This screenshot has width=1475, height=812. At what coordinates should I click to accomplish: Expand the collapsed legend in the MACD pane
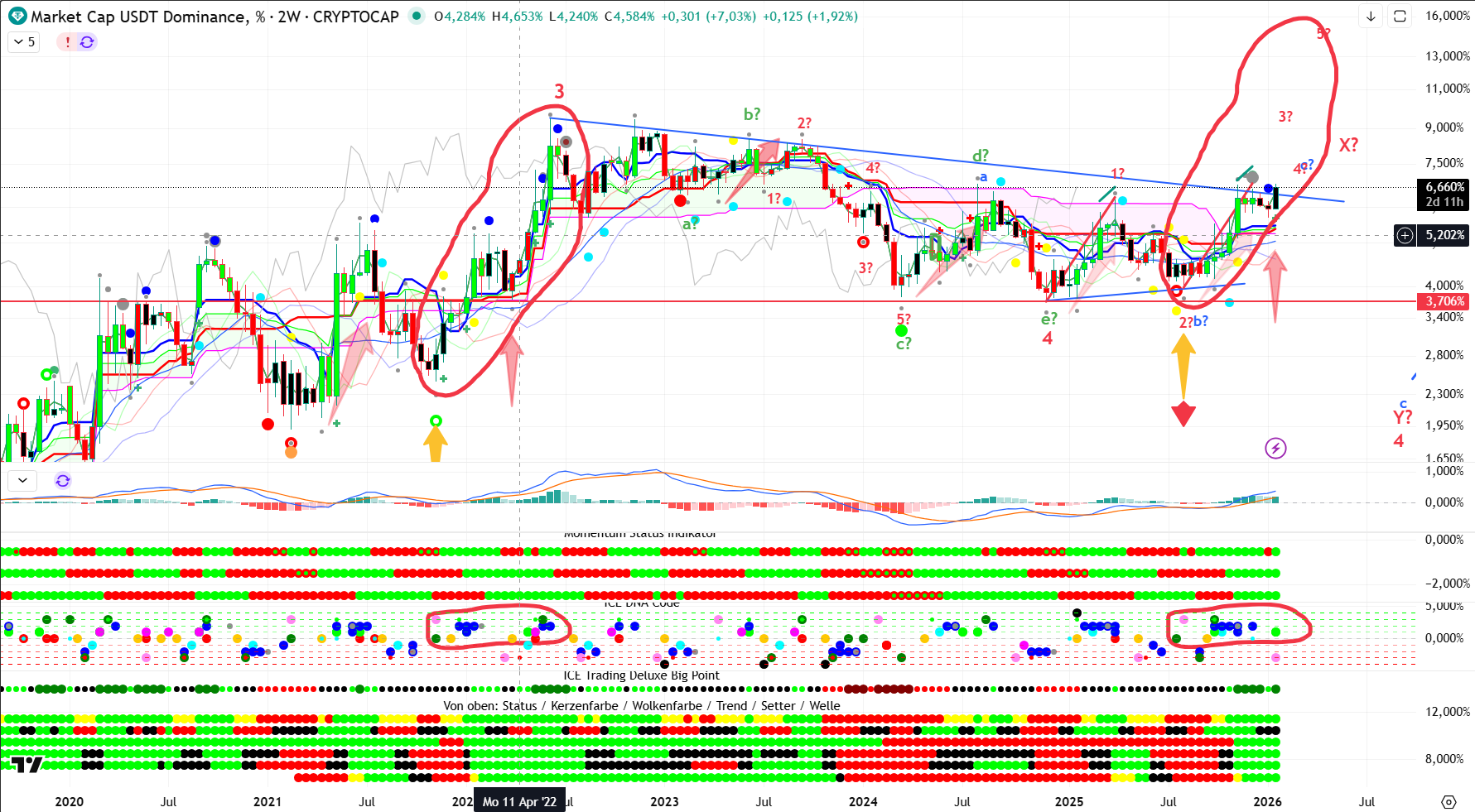(22, 480)
